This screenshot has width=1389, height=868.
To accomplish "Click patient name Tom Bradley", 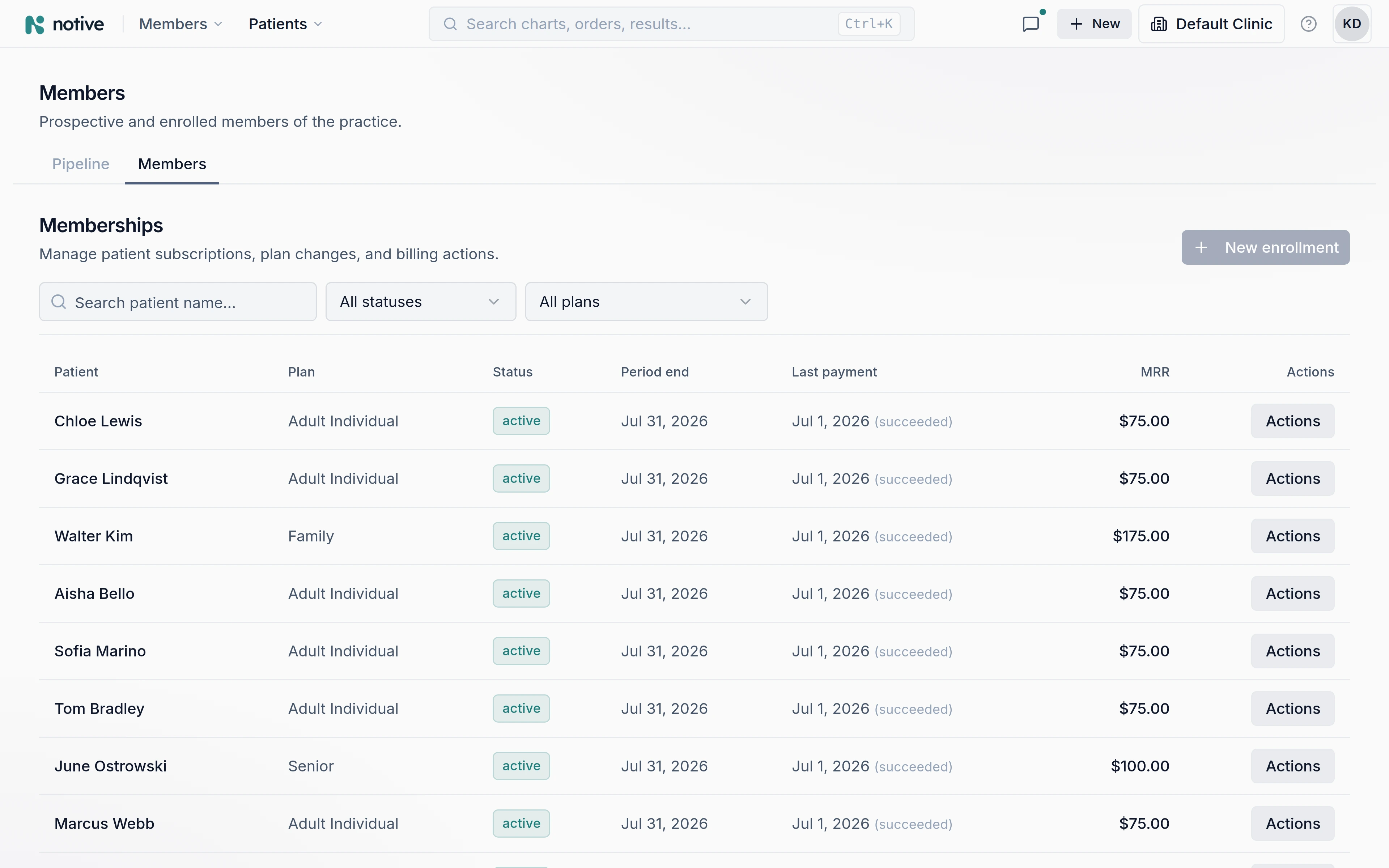I will [x=99, y=709].
